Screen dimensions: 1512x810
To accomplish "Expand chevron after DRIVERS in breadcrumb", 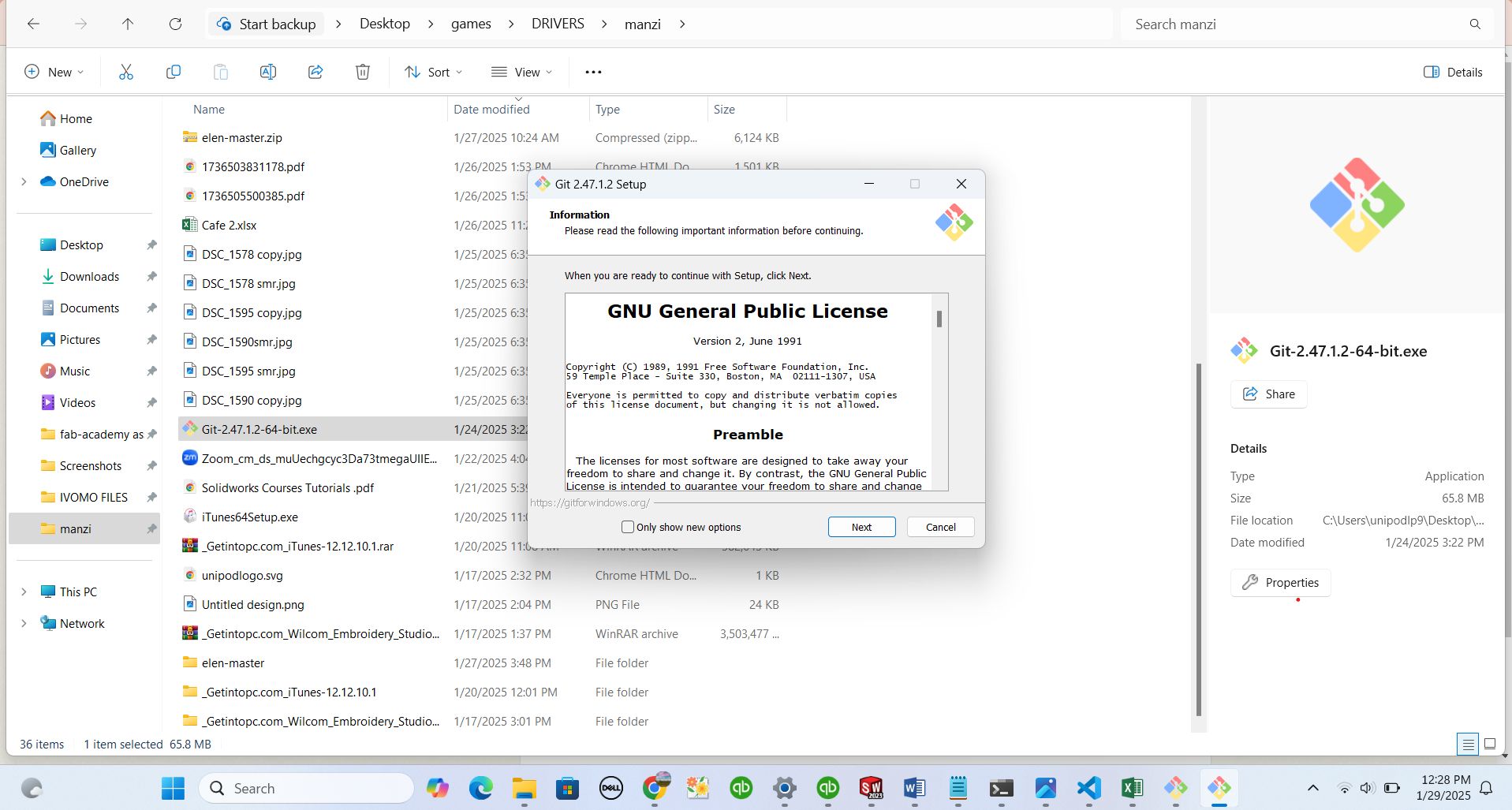I will [604, 24].
